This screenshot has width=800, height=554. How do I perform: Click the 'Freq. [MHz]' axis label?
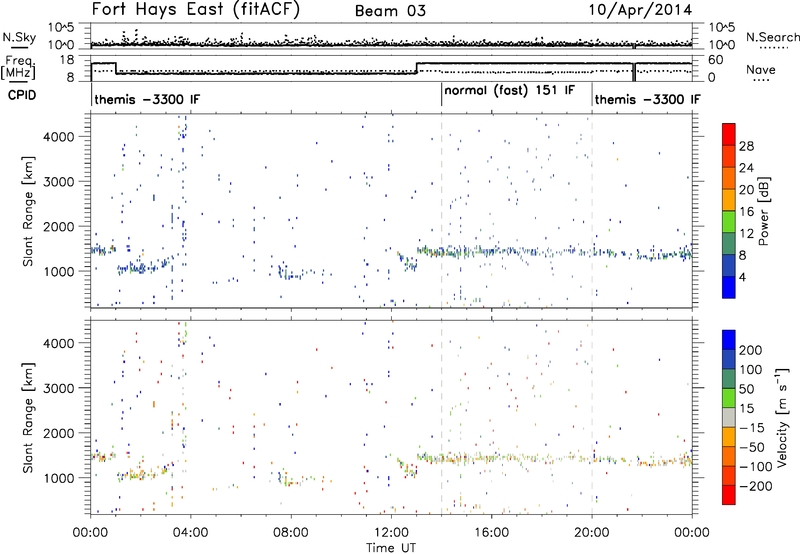[18, 67]
